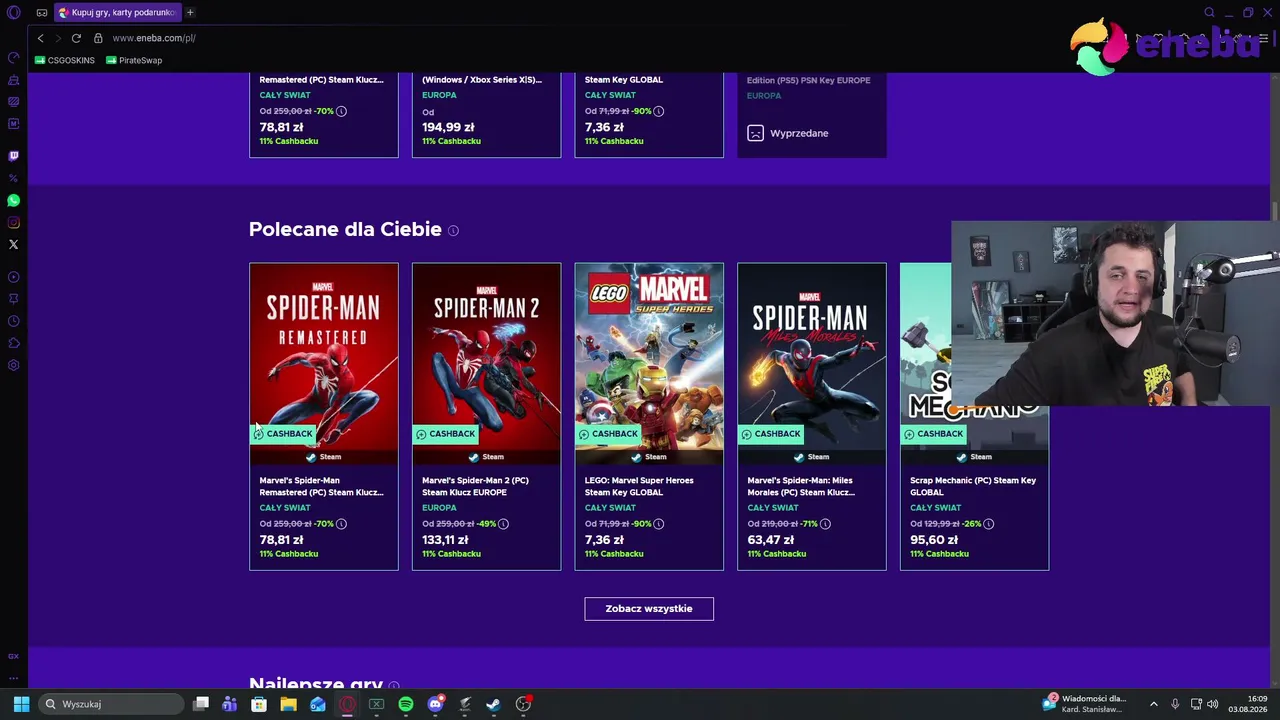Open the Twitch sidebar panel

(14, 156)
